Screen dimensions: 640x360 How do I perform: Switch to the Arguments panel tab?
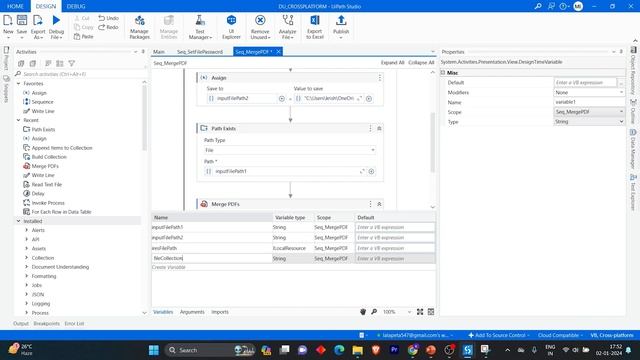click(x=192, y=312)
